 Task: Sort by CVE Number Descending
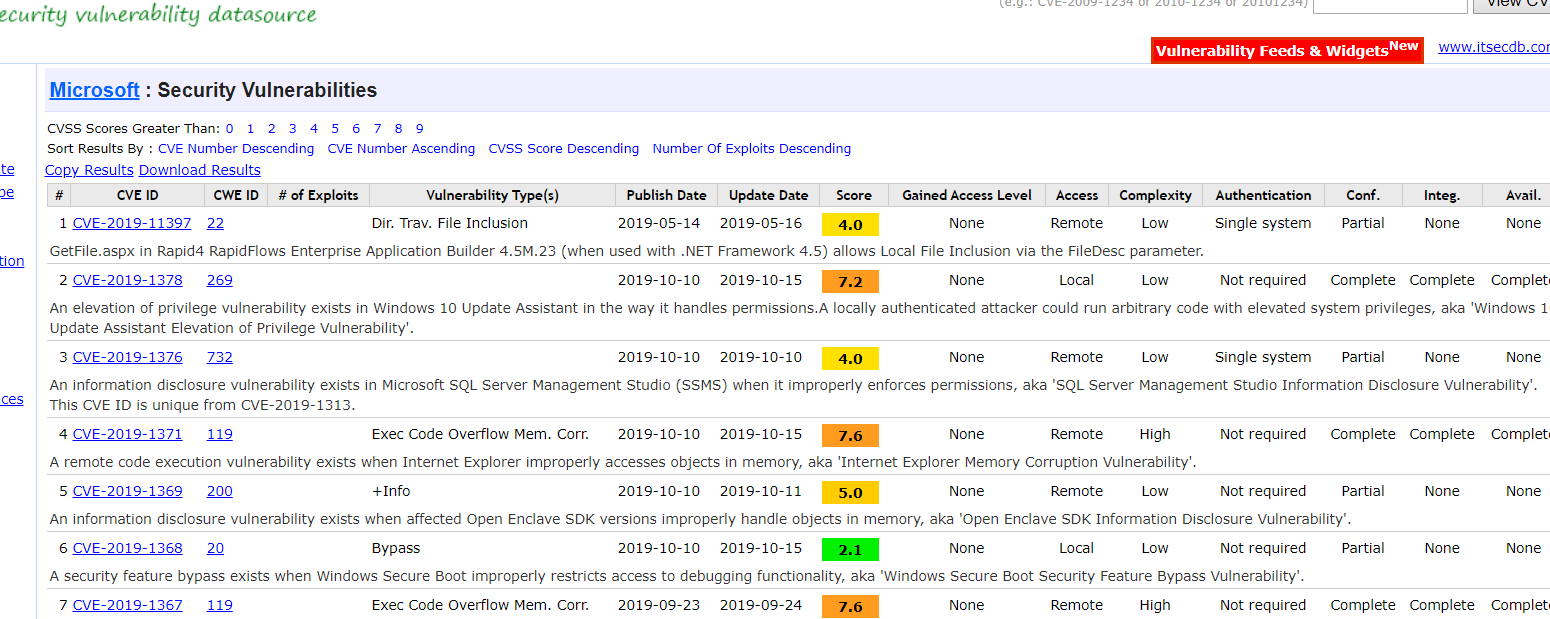[236, 148]
